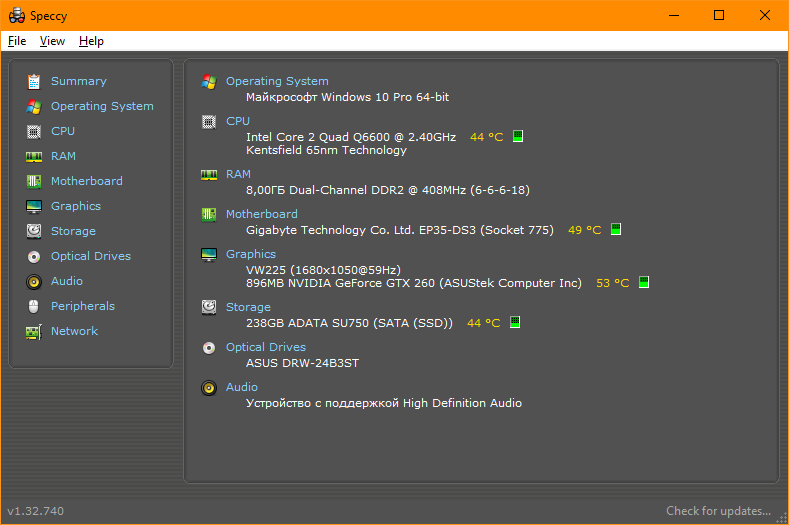789x525 pixels.
Task: Click version number v1.32.740 in status bar
Action: (35, 511)
